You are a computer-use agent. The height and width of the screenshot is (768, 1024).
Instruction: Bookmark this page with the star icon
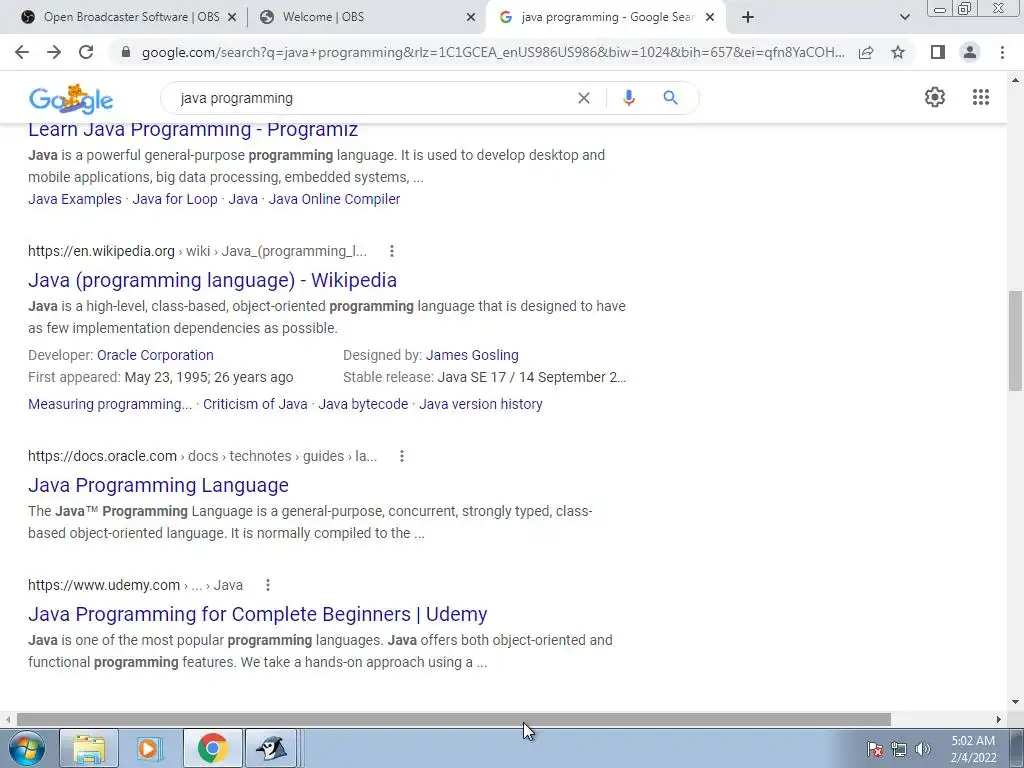(x=898, y=52)
